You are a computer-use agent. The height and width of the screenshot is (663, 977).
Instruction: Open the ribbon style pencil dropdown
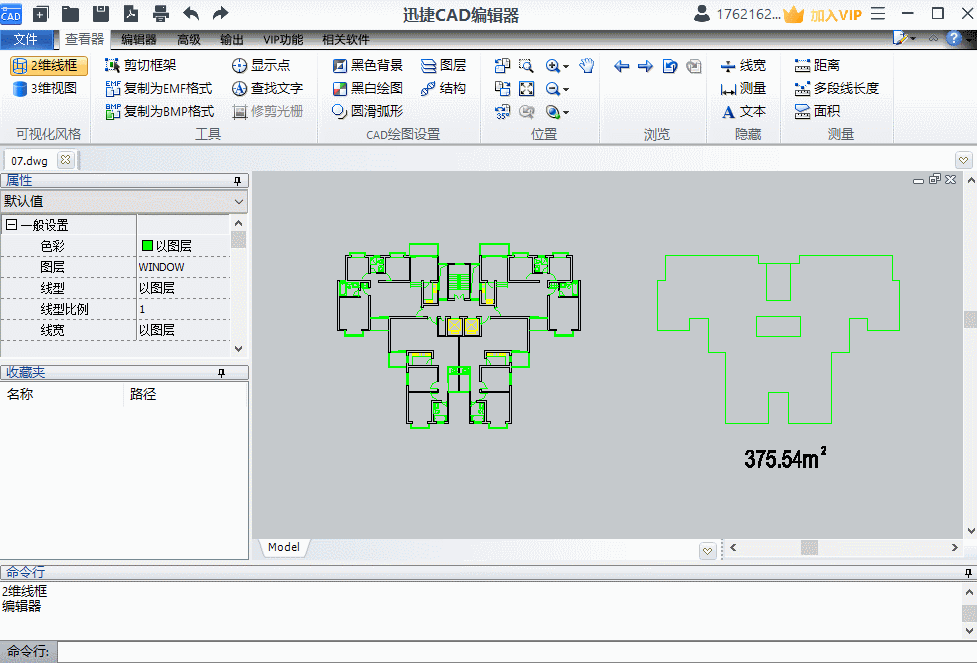click(x=903, y=38)
